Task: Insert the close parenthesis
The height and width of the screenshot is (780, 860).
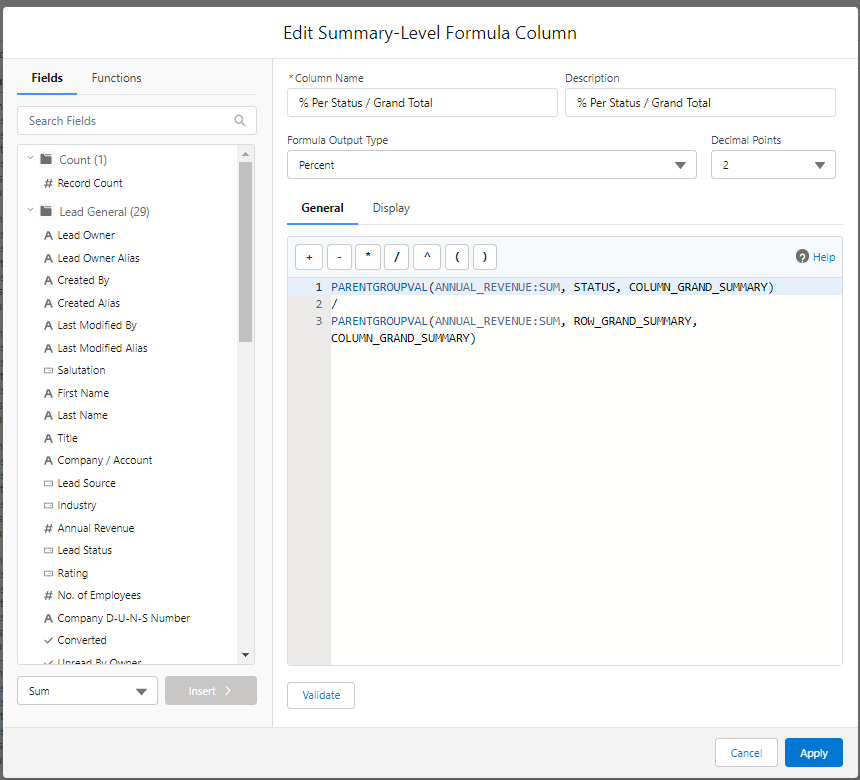Action: 485,257
